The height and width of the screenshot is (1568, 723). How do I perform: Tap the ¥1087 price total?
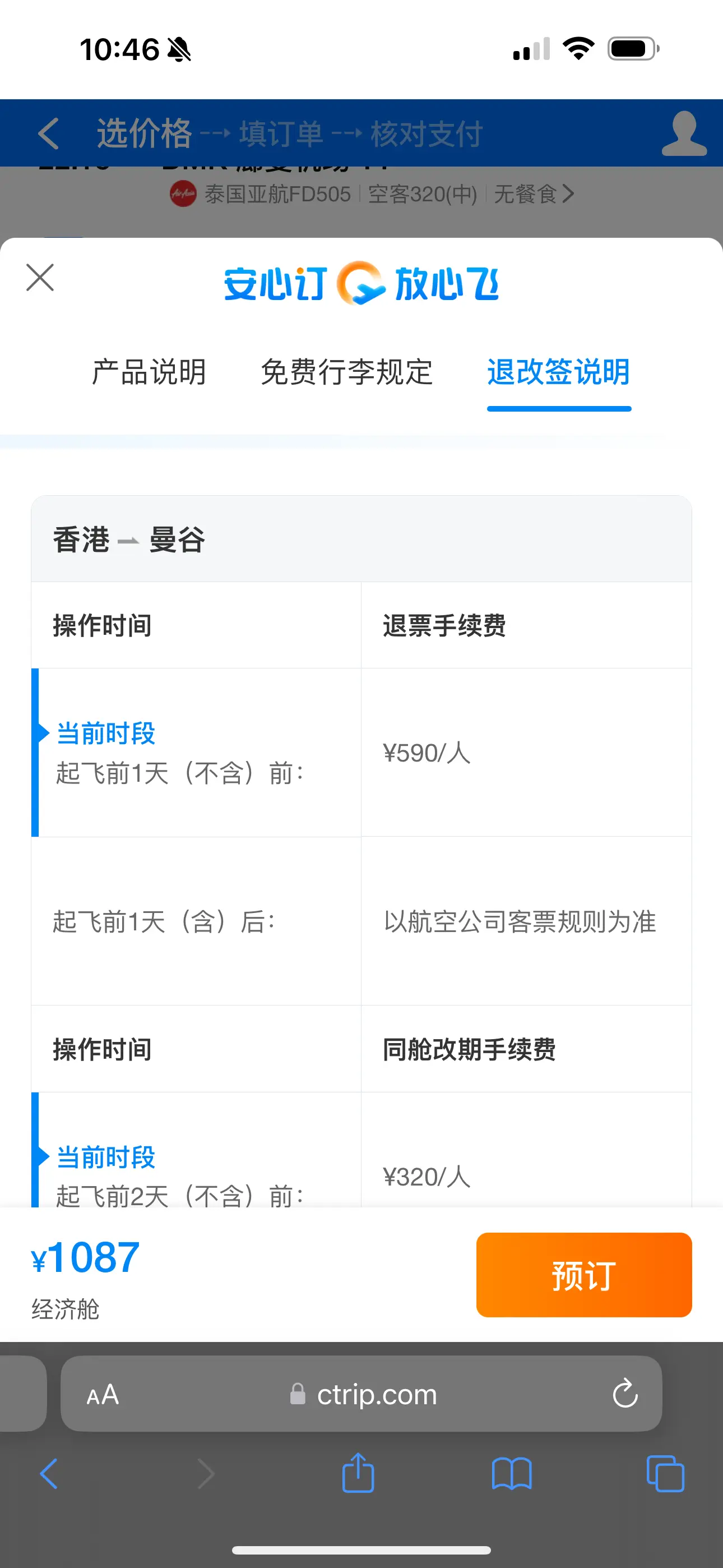tap(85, 1257)
